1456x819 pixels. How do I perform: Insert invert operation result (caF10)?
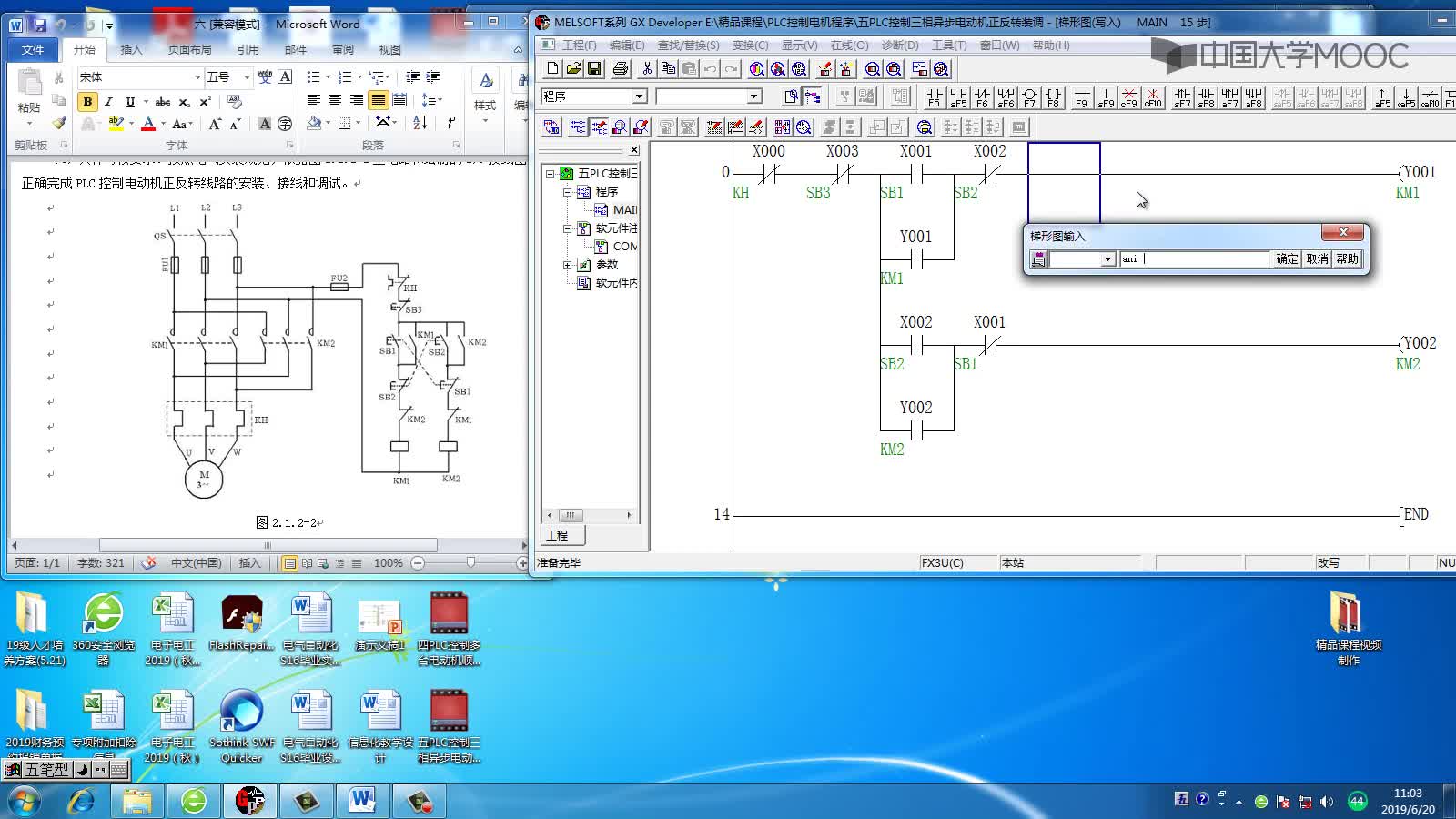tap(1430, 97)
